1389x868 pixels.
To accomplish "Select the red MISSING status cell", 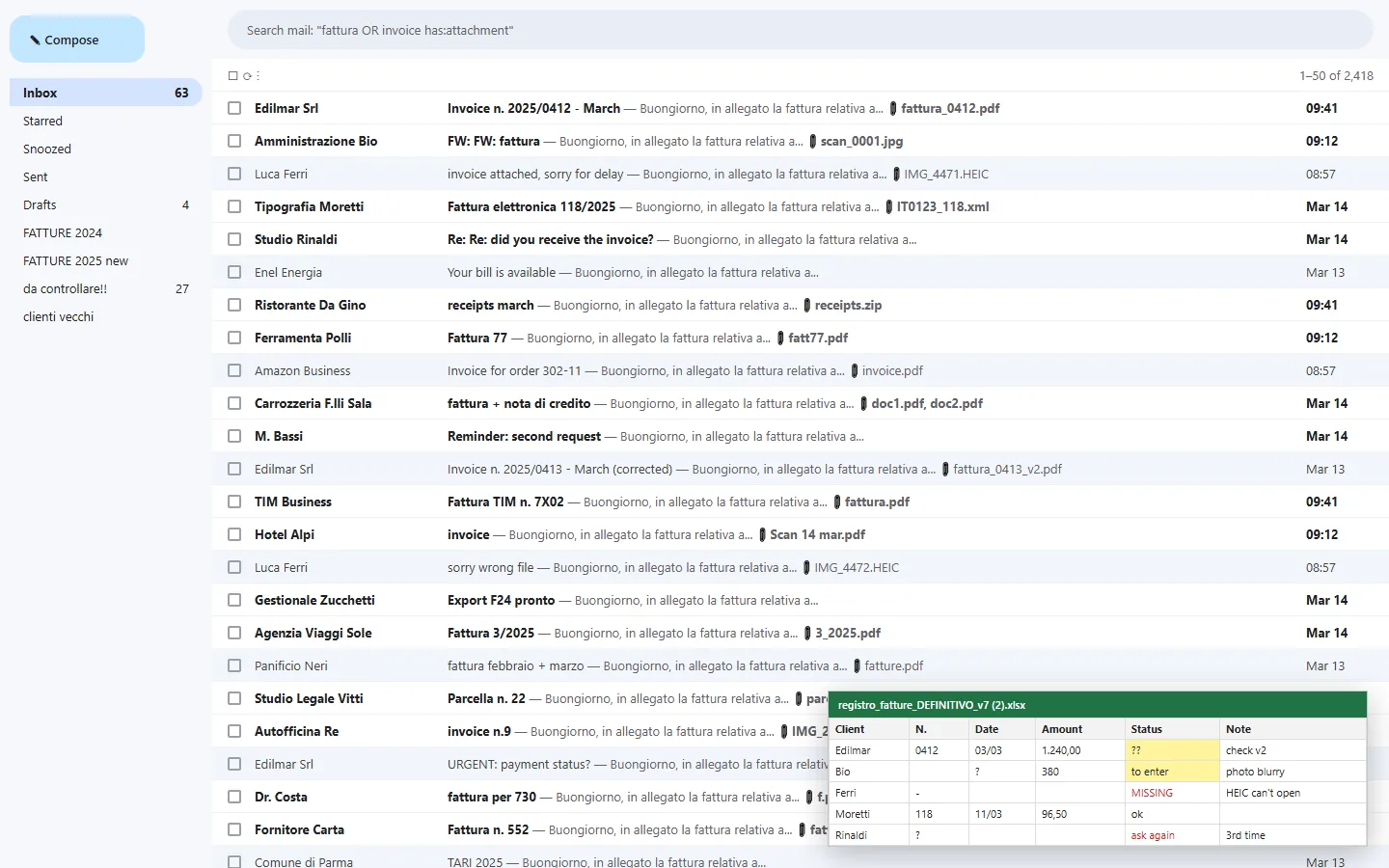I will [x=1172, y=793].
